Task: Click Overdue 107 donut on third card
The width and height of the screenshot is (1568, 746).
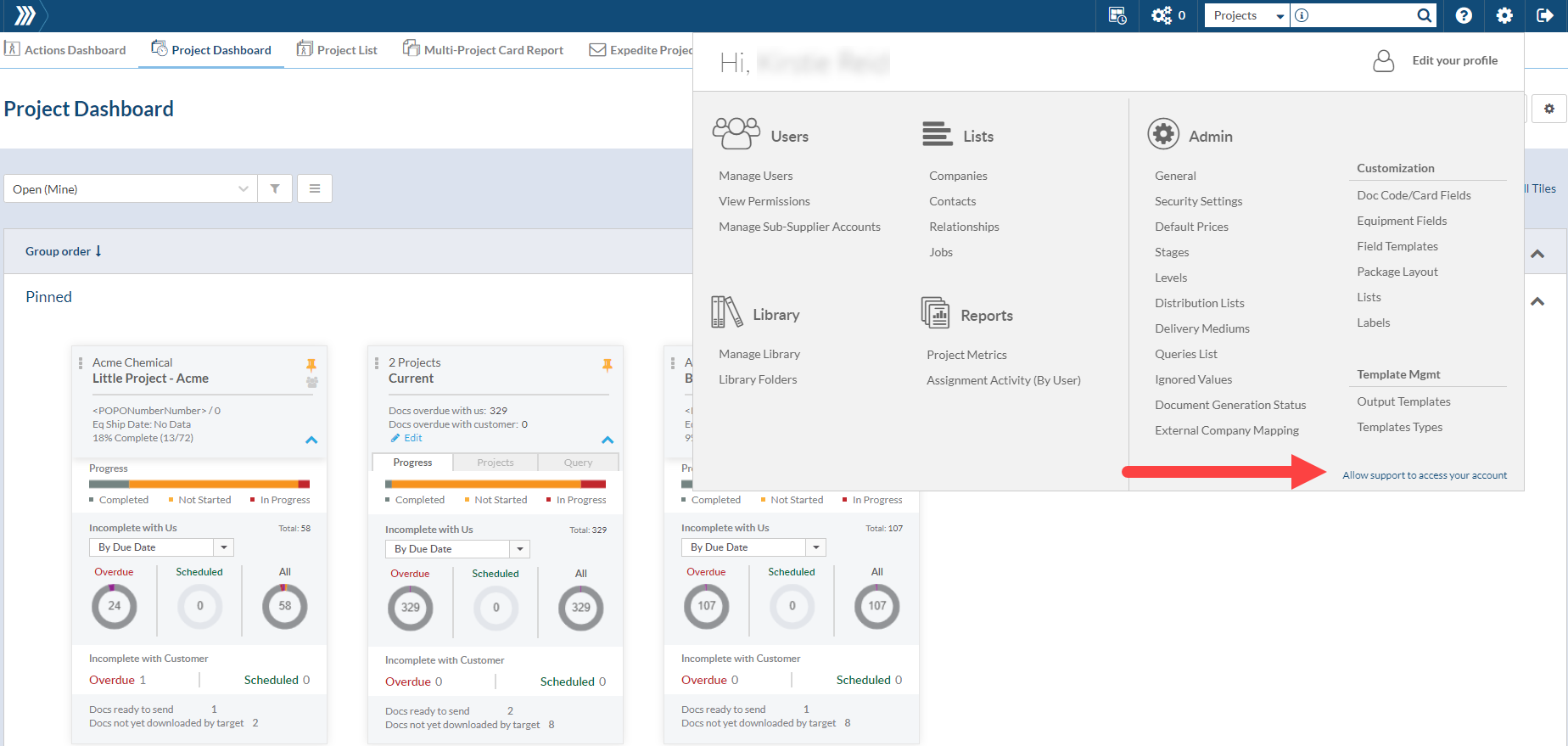Action: (707, 606)
